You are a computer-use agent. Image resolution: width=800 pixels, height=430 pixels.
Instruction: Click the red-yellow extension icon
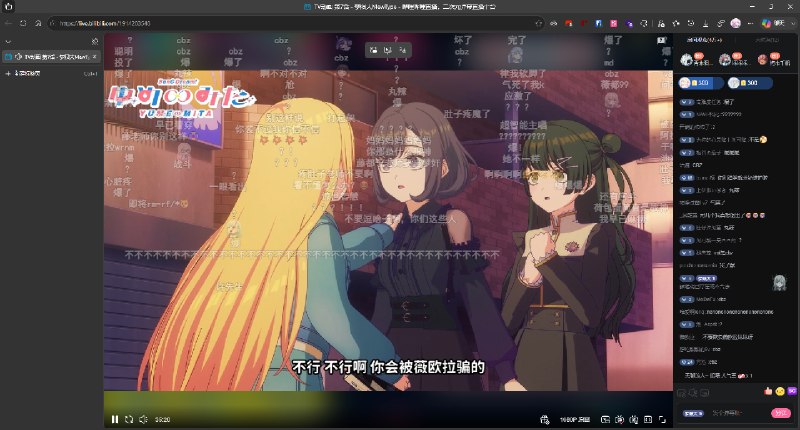point(568,23)
